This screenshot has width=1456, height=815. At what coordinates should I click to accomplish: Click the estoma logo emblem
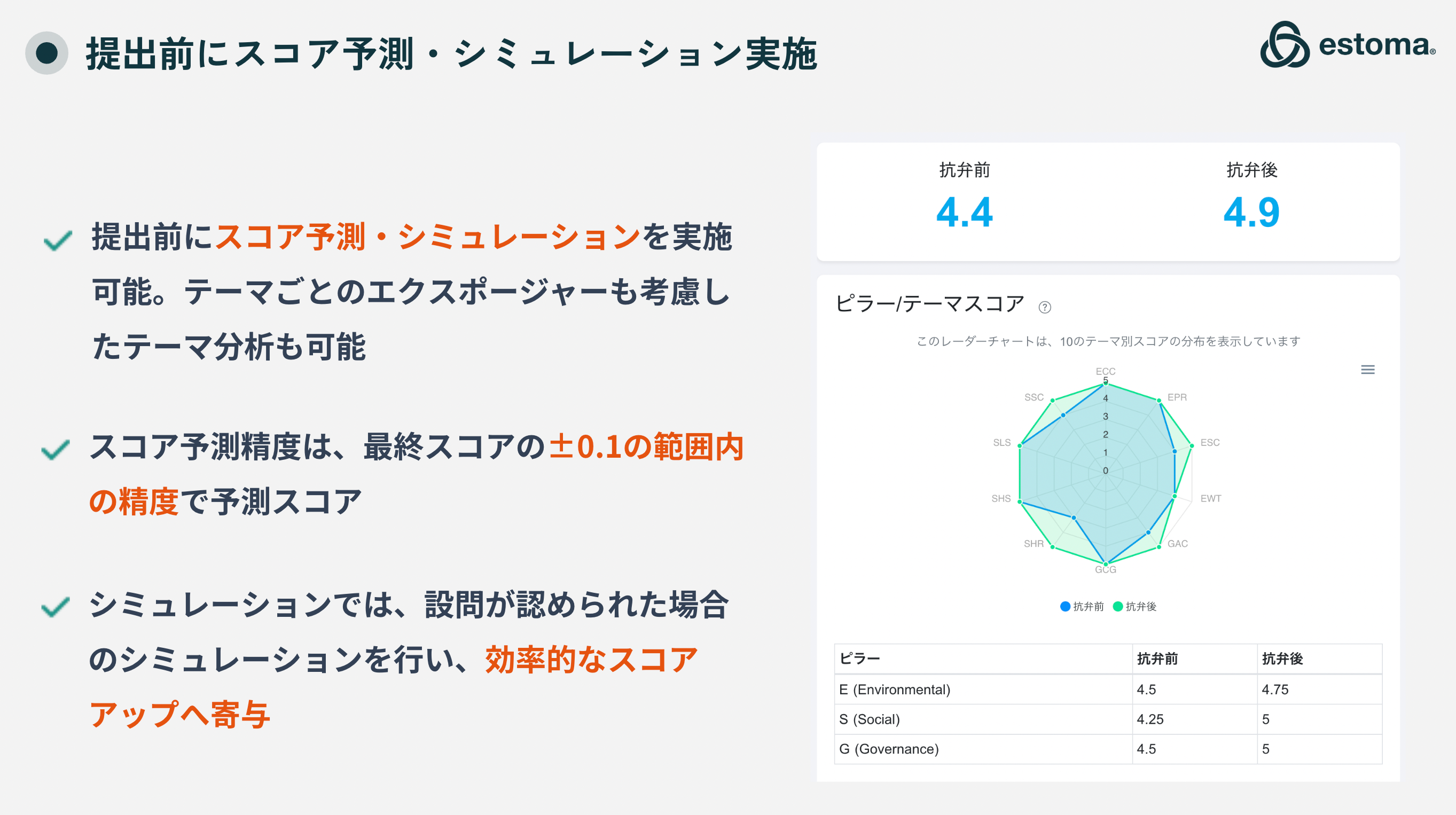pyautogui.click(x=1284, y=45)
